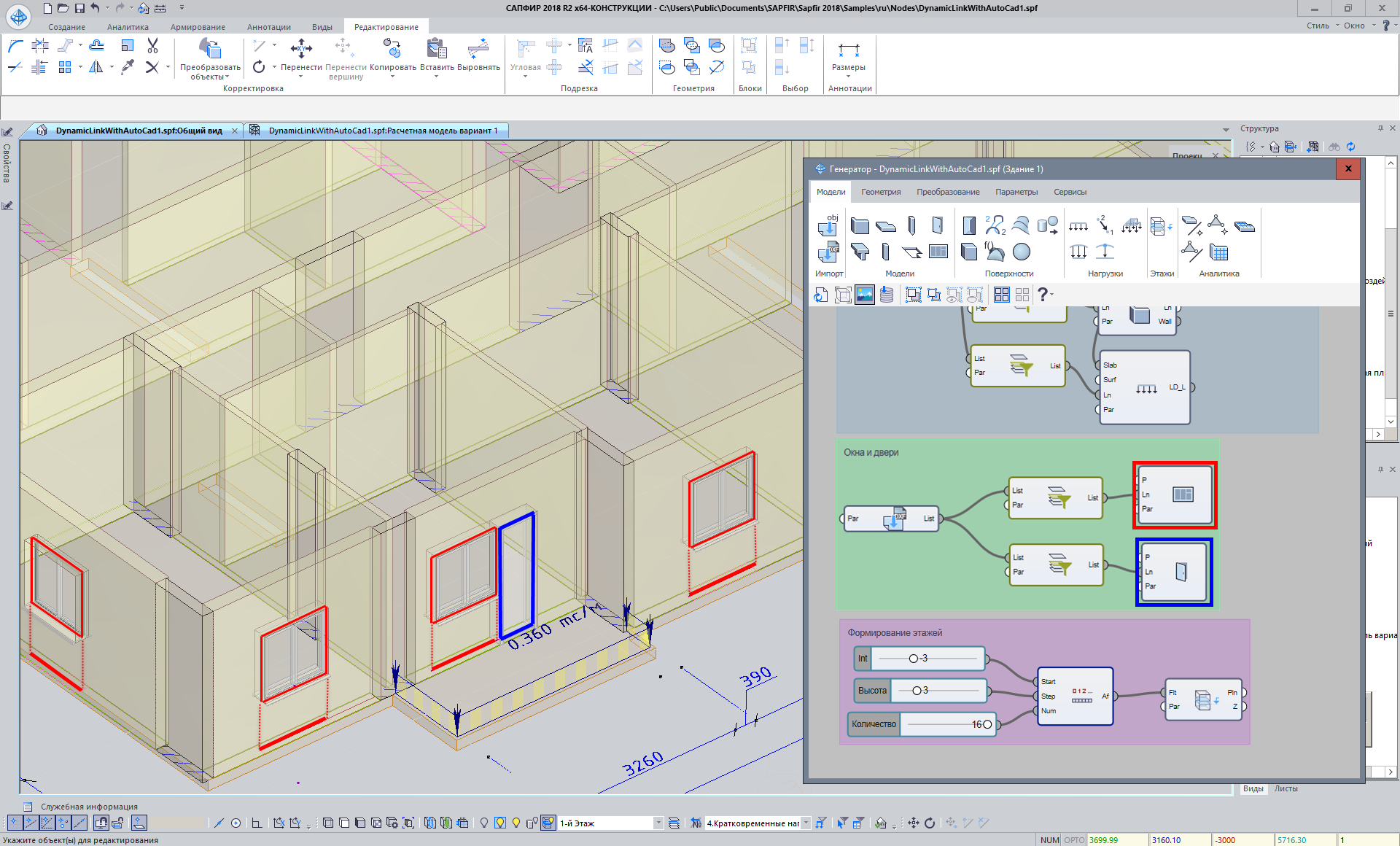Click the OBJ import icon in Generator

click(x=828, y=225)
